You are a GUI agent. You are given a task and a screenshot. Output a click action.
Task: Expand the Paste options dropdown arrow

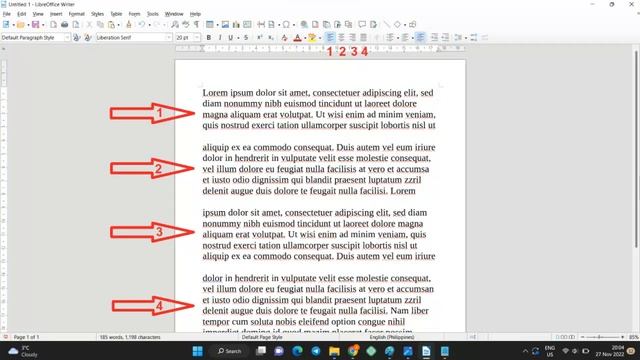click(118, 25)
